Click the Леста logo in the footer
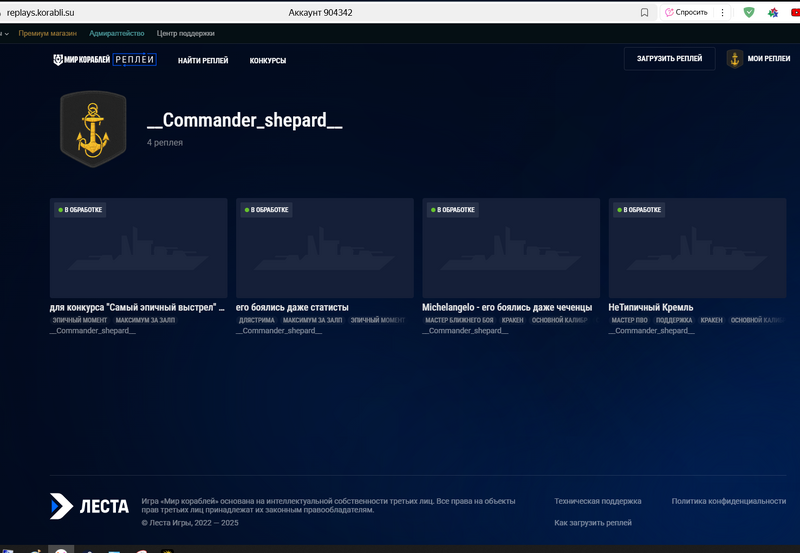 point(89,506)
